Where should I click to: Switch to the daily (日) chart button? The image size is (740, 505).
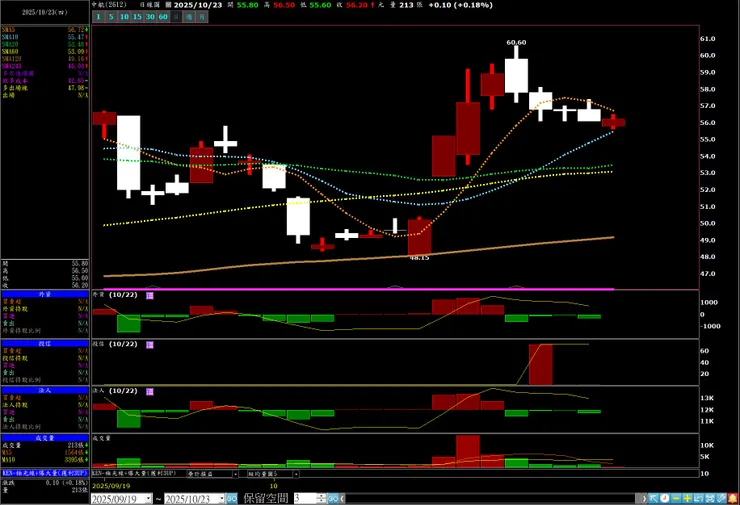(176, 17)
